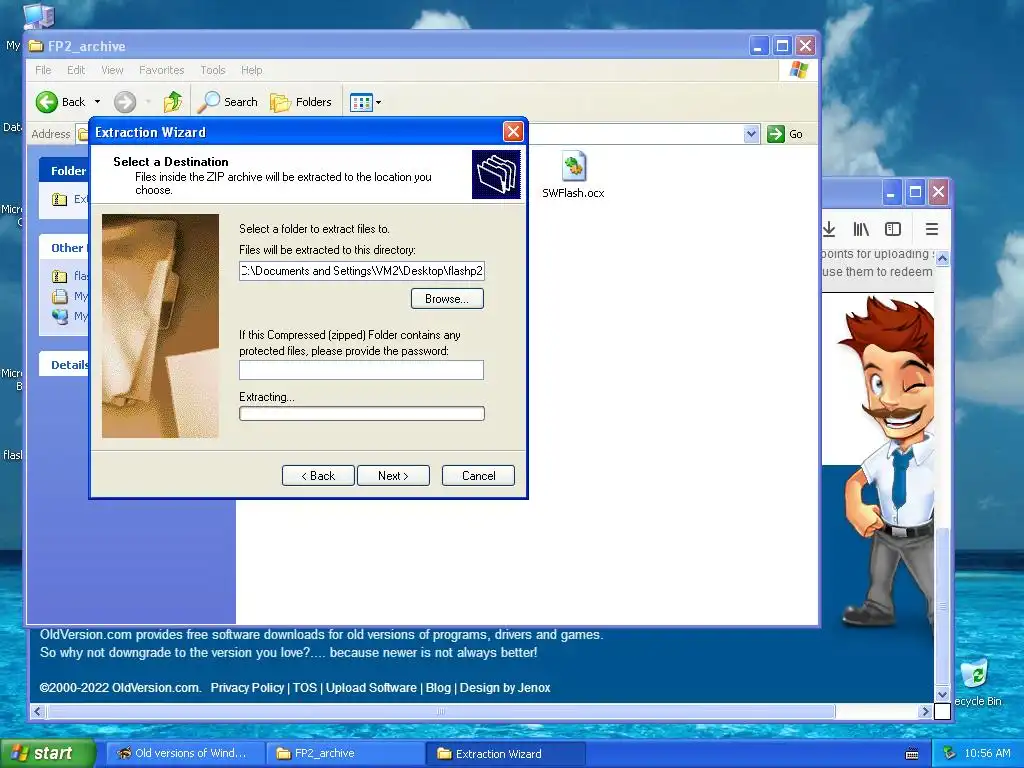
Task: Click the TOS footer link
Action: coord(304,688)
